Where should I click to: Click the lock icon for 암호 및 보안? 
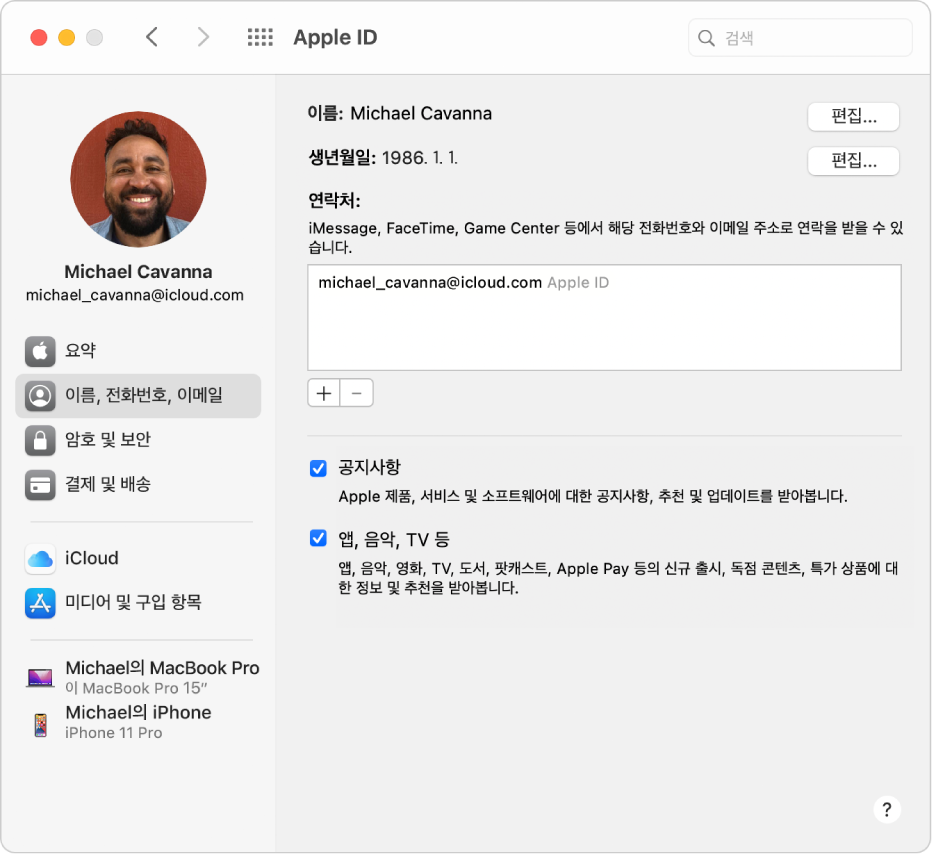(40, 440)
